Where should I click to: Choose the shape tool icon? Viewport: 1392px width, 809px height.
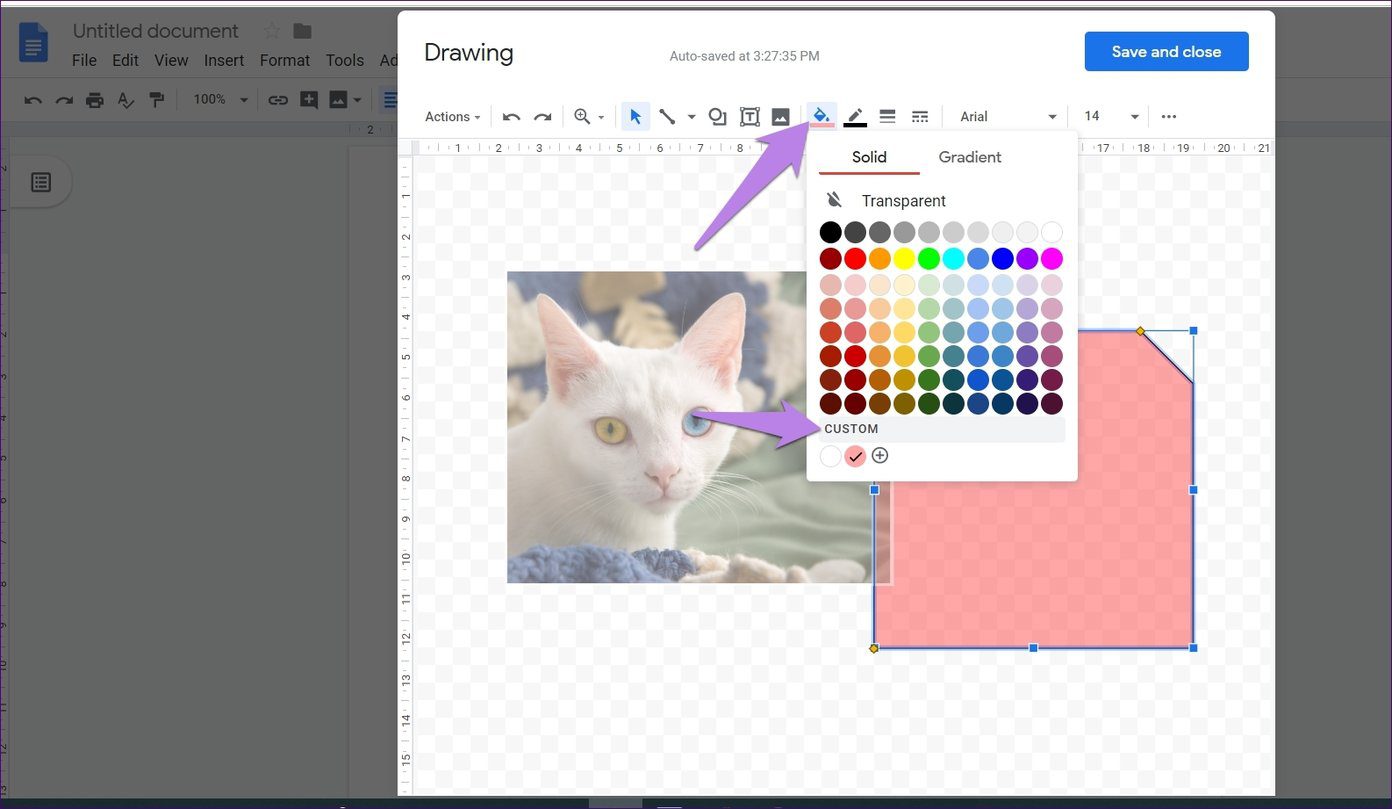717,117
